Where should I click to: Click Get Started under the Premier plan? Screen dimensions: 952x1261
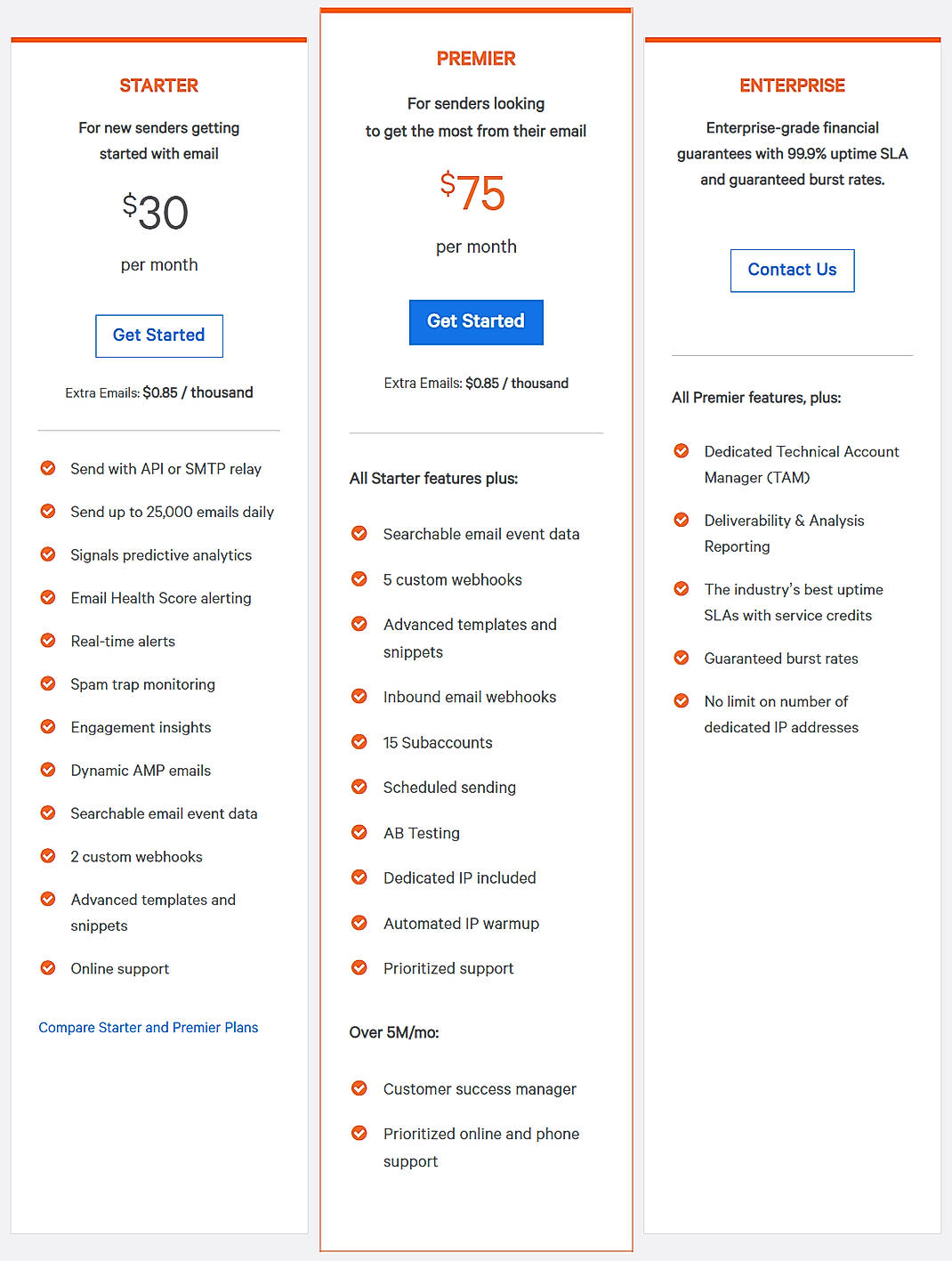(x=476, y=322)
